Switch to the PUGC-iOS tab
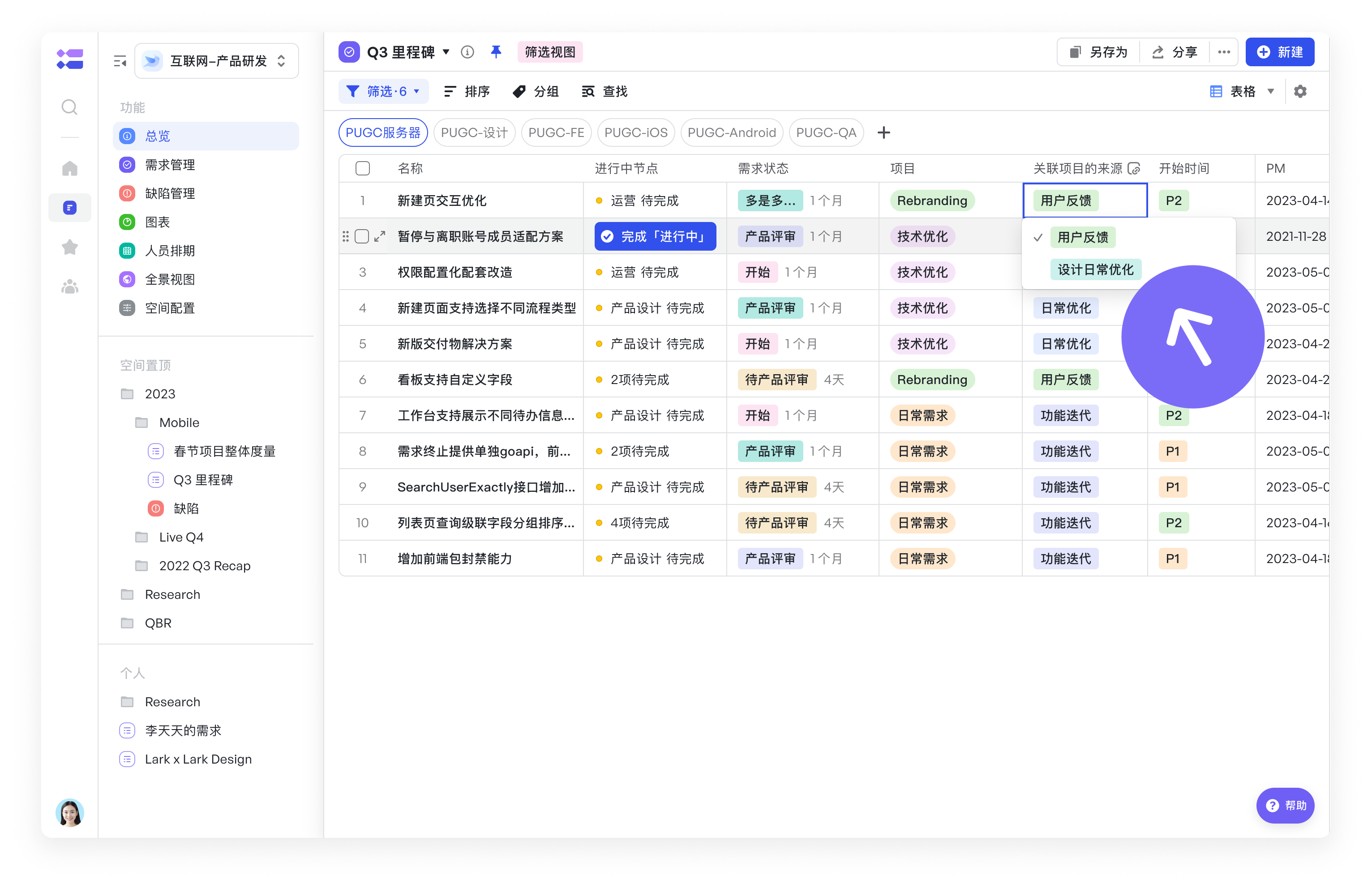 pos(635,133)
